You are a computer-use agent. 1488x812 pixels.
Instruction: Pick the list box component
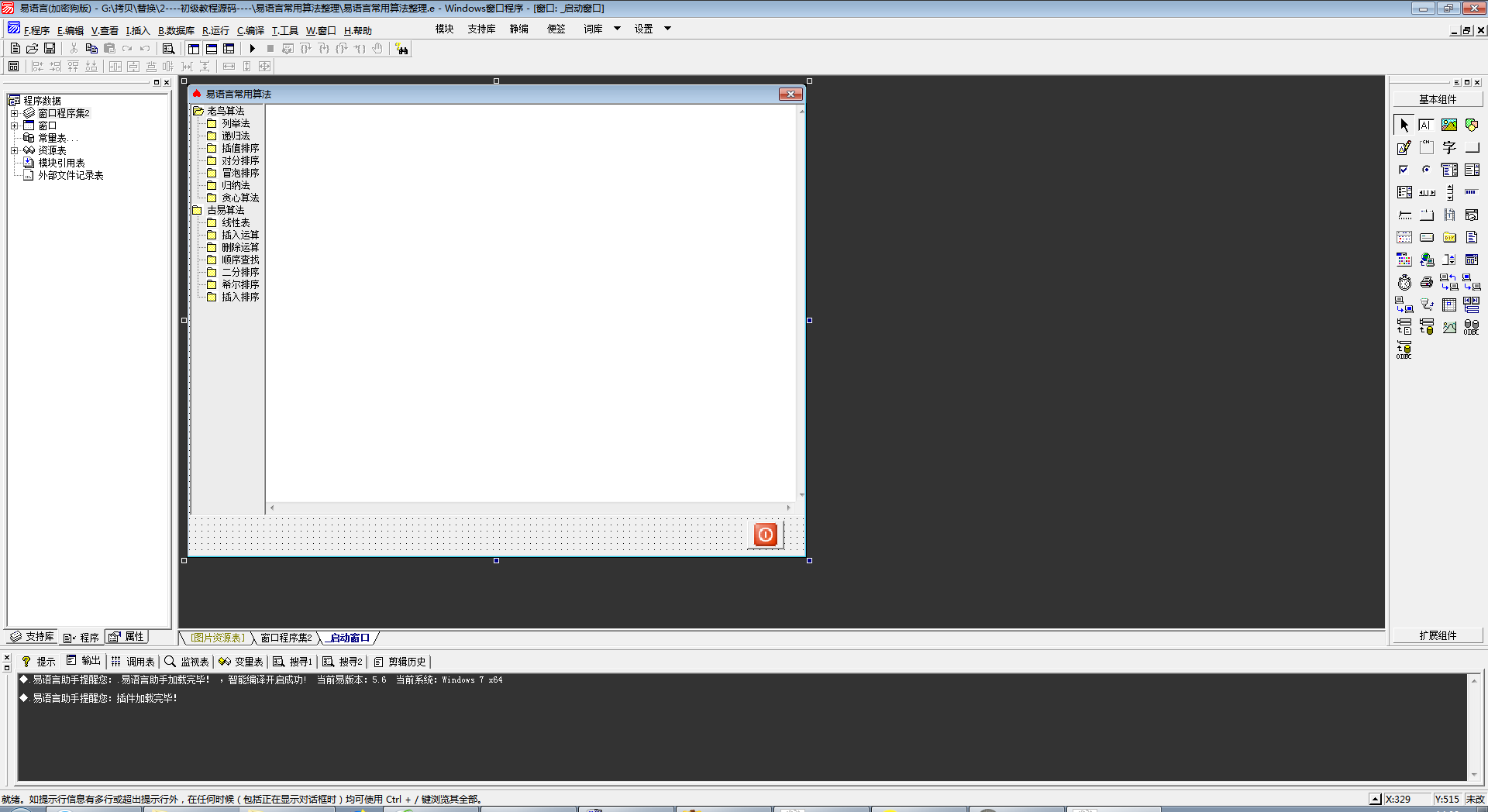coord(1472,170)
